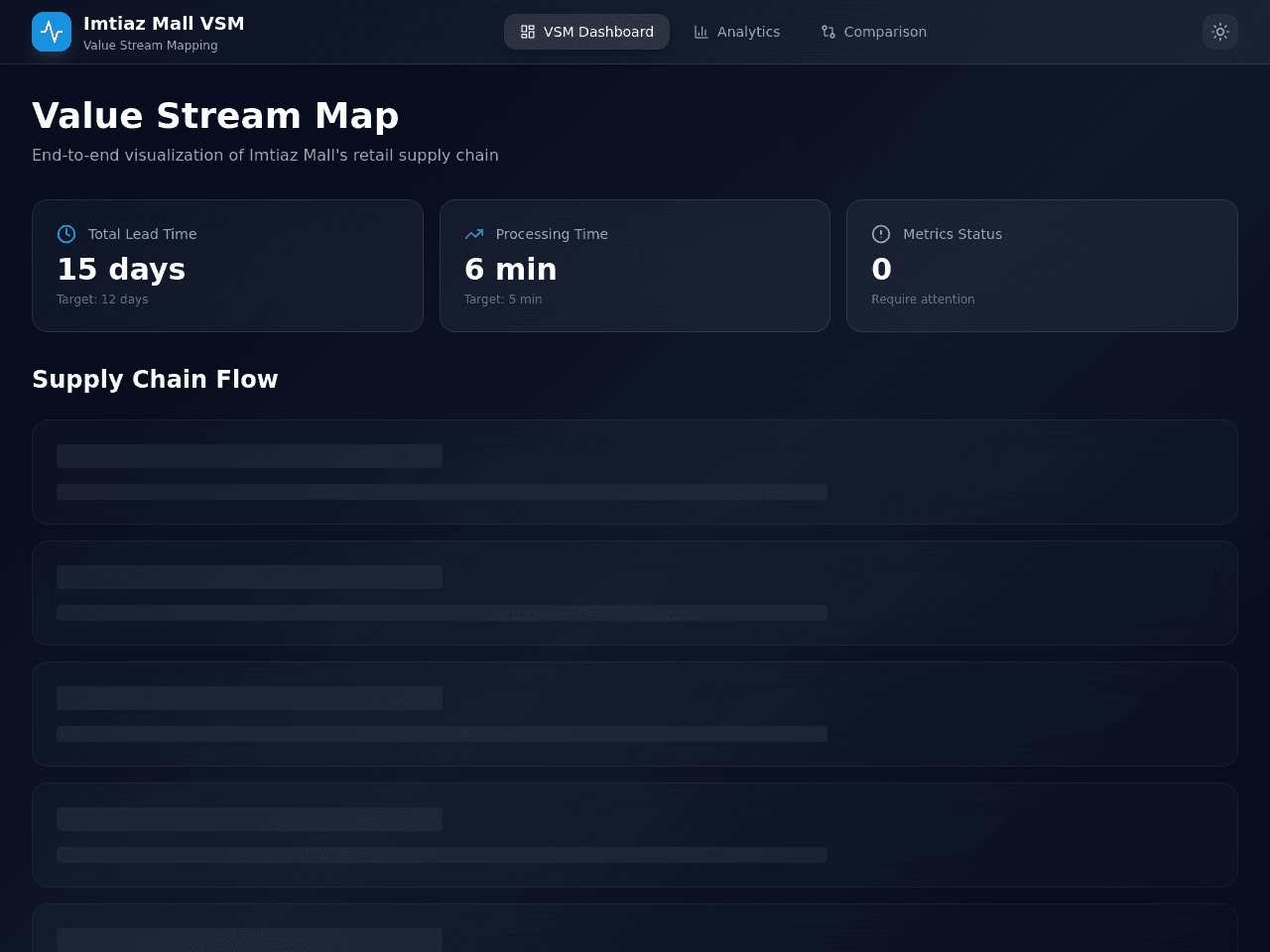Click the Metrics Status label
1270x952 pixels.
(952, 234)
